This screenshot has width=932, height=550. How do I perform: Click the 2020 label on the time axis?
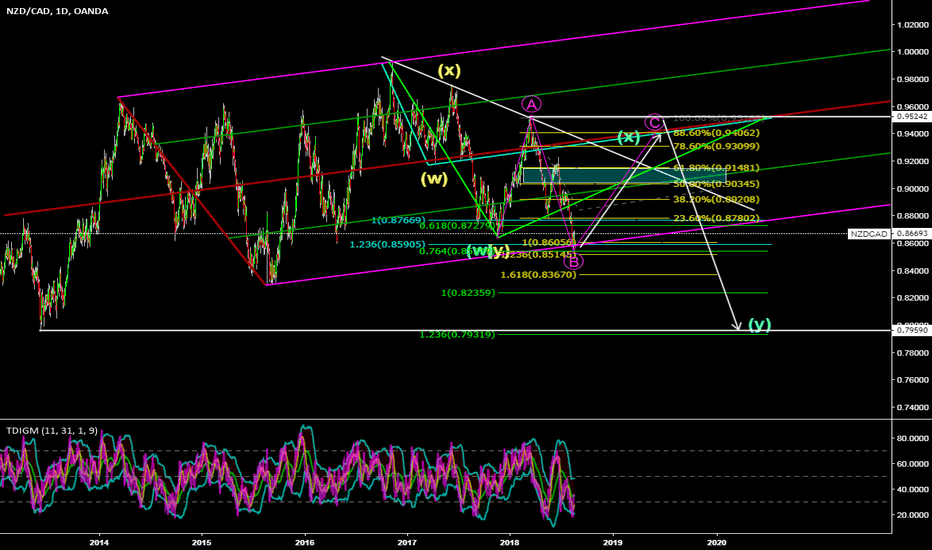pyautogui.click(x=717, y=542)
